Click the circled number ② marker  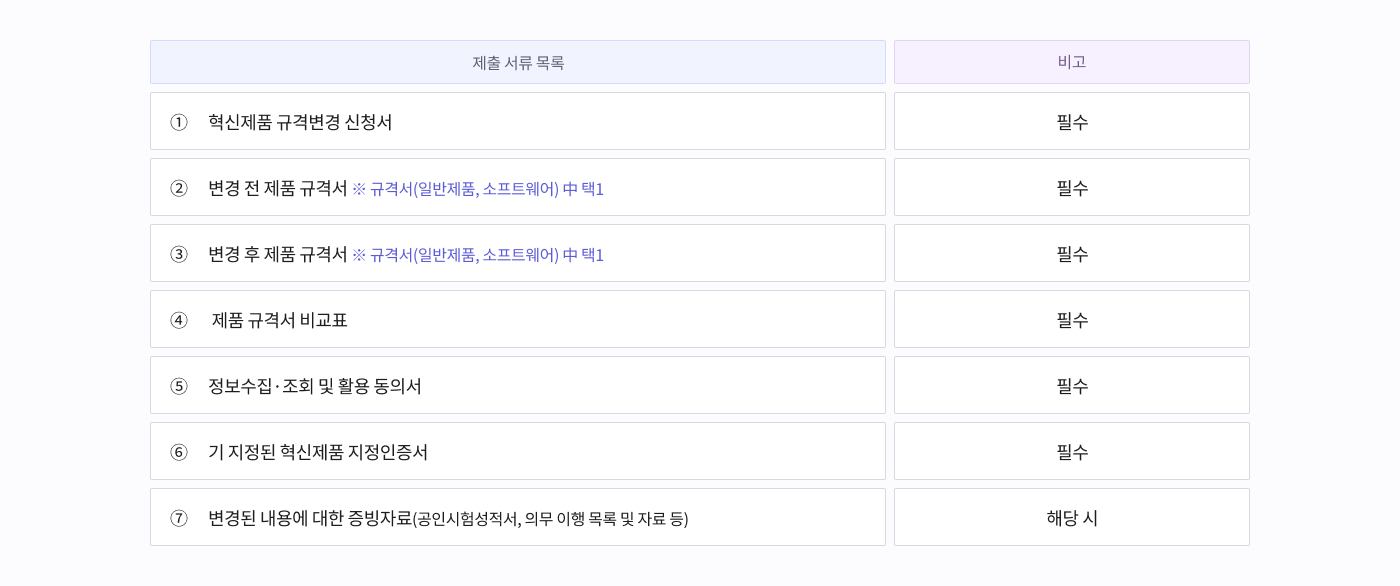click(179, 188)
